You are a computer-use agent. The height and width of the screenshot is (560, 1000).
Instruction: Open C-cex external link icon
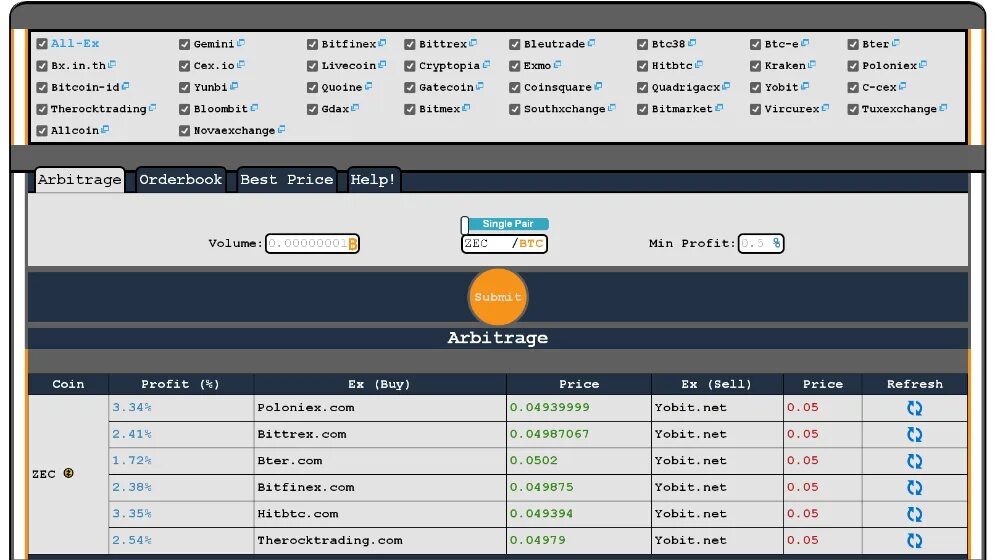click(902, 87)
